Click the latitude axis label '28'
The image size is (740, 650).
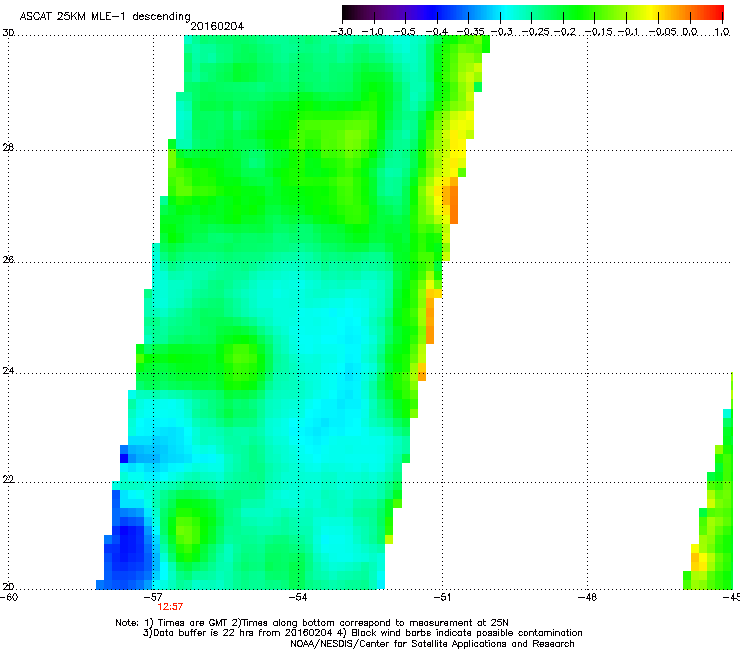click(8, 148)
